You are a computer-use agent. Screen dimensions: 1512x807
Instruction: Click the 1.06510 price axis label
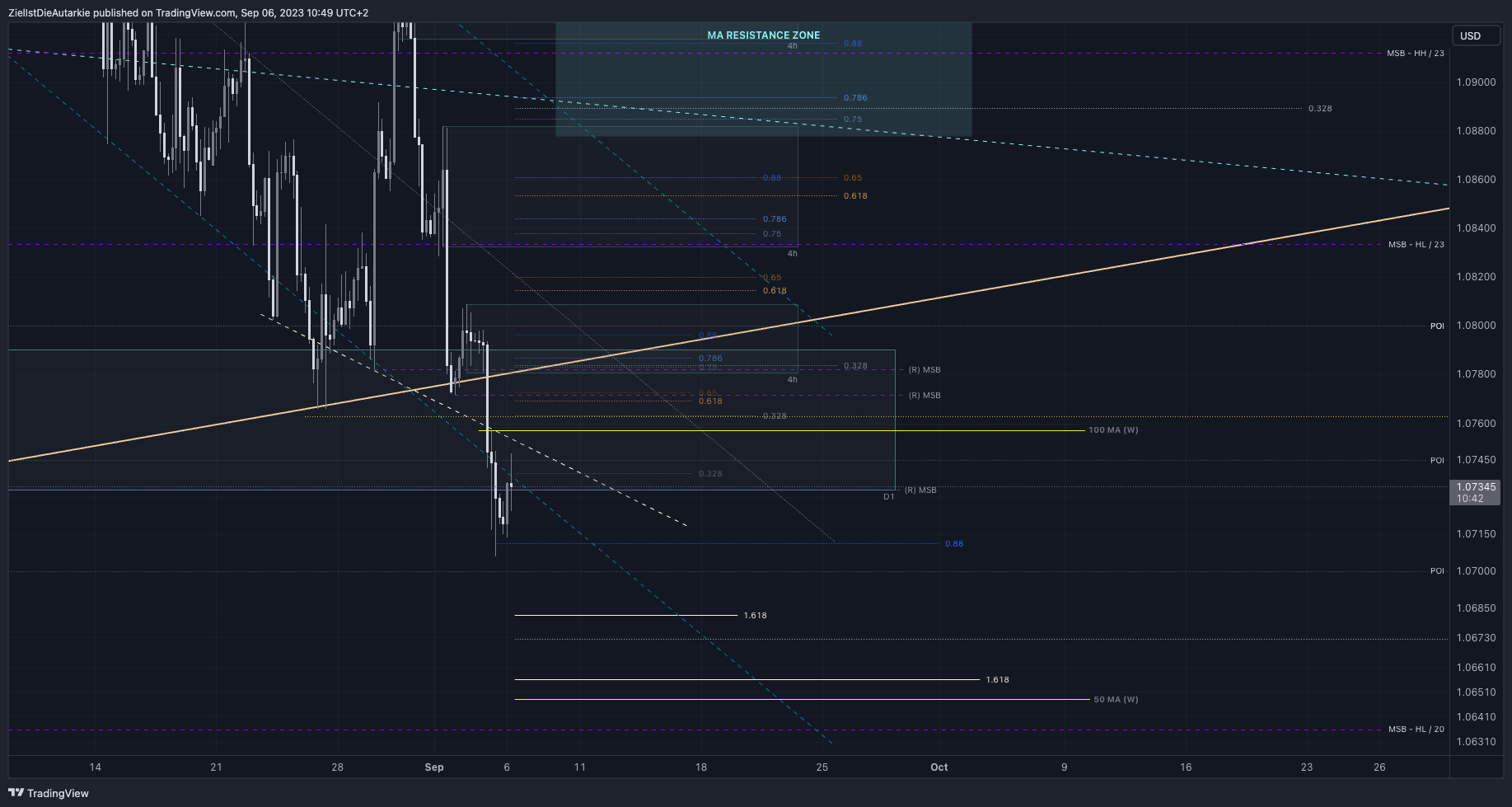[x=1477, y=692]
